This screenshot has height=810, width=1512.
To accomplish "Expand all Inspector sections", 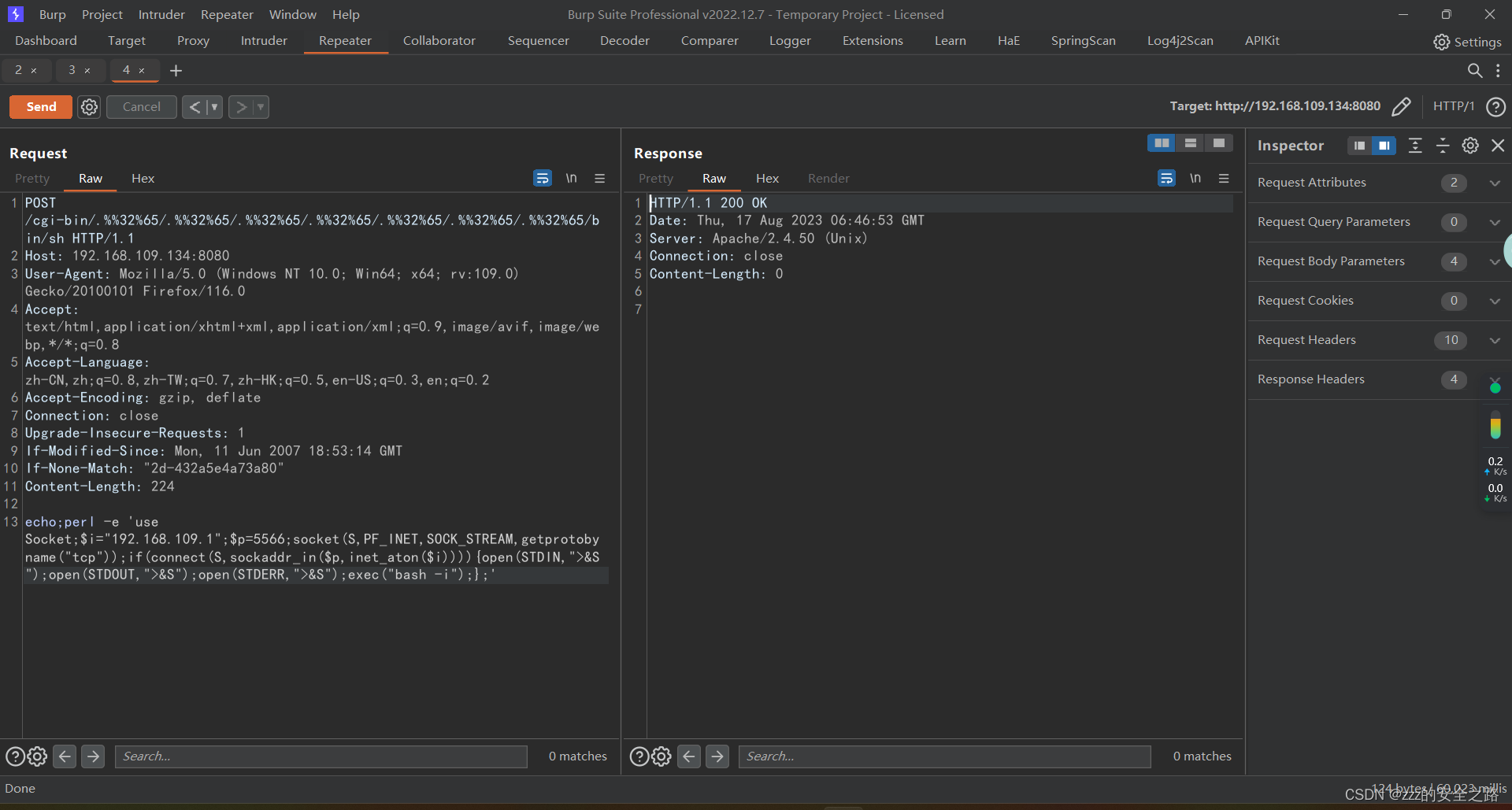I will pos(1415,146).
